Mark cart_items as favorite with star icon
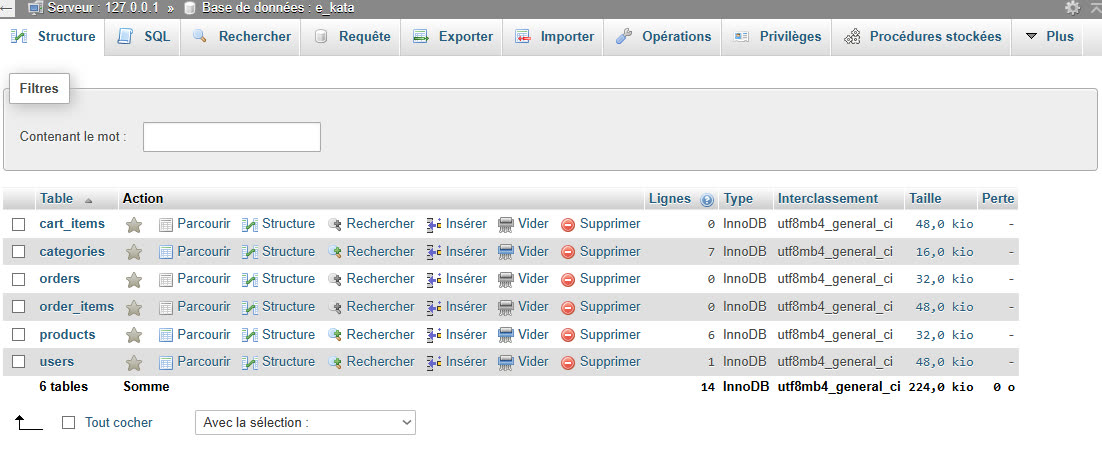 tap(134, 225)
